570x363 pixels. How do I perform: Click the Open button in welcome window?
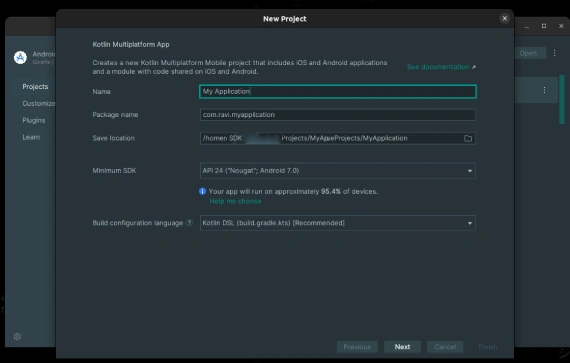[528, 53]
